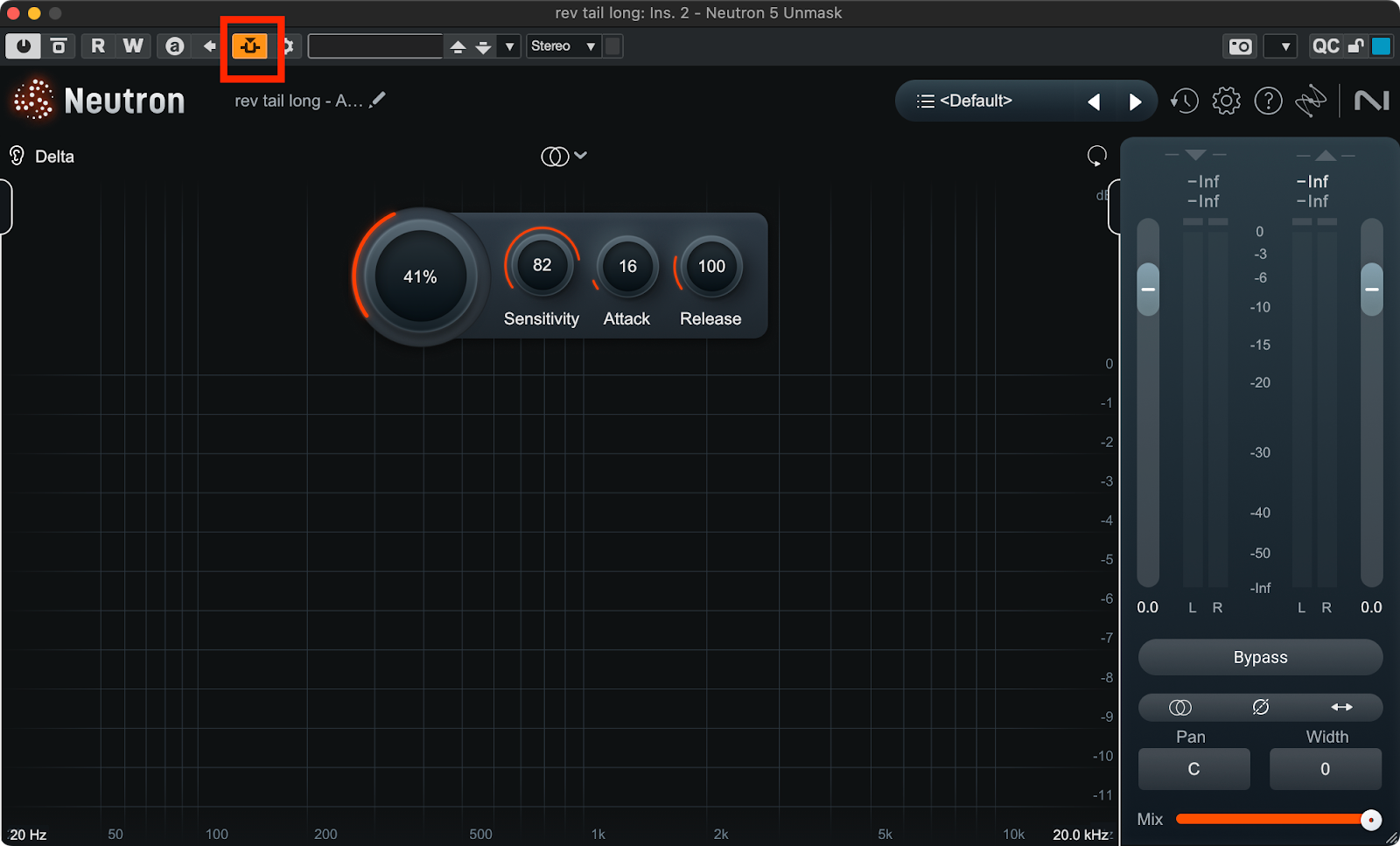Click the pencil icon to rename the track
This screenshot has height=846, width=1400.
click(x=378, y=101)
